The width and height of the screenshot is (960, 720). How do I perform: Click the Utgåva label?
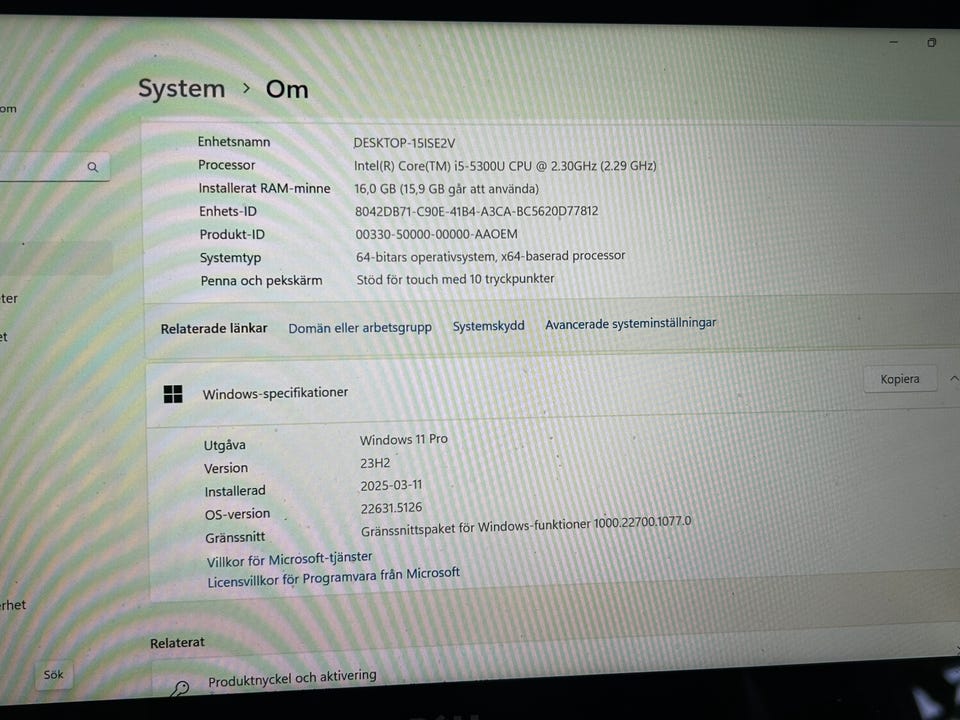click(224, 445)
